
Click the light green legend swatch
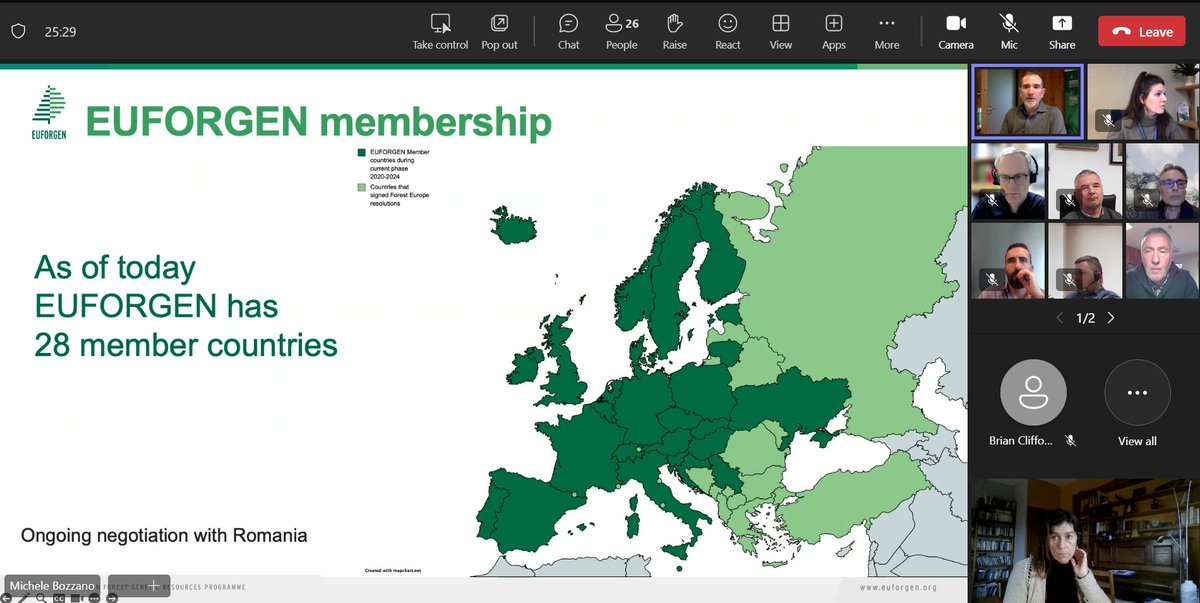click(362, 187)
